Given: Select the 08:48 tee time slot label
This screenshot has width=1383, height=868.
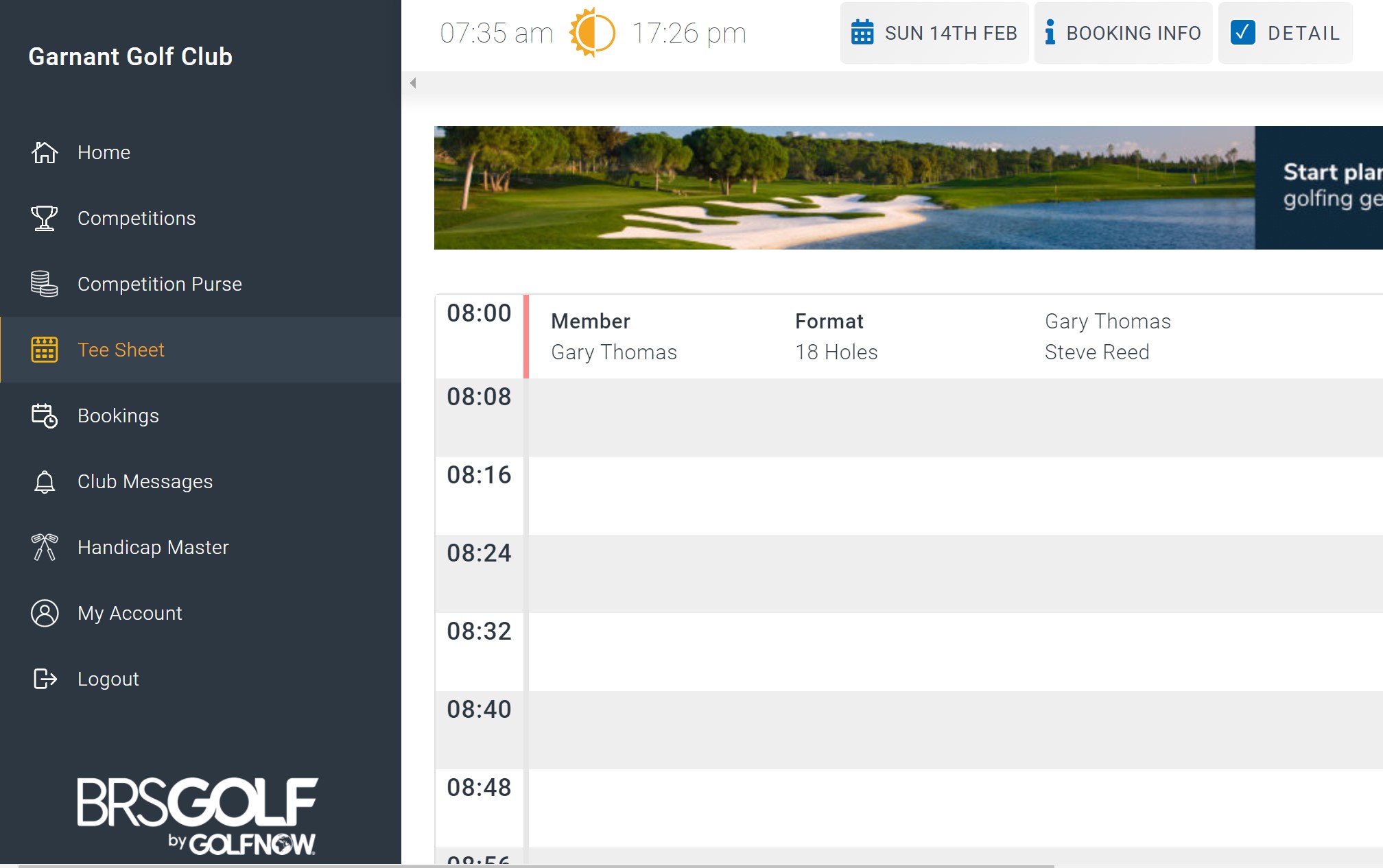Looking at the screenshot, I should pos(479,788).
